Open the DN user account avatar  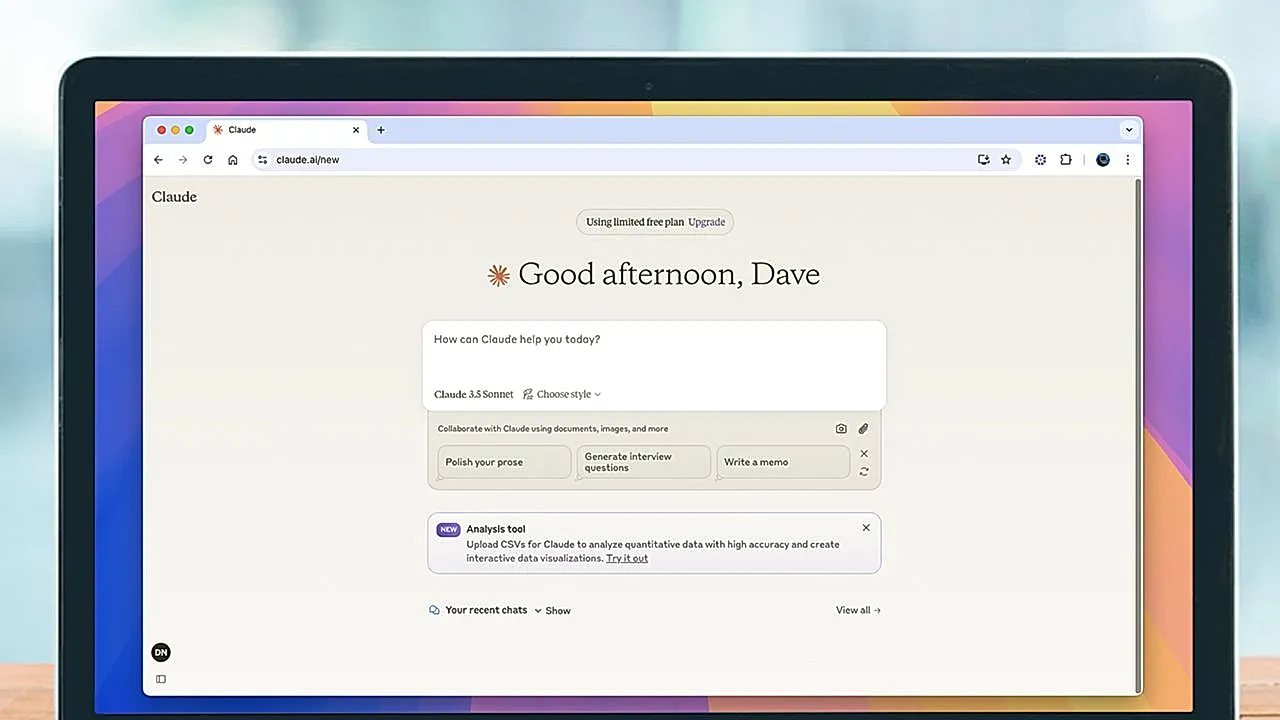161,652
